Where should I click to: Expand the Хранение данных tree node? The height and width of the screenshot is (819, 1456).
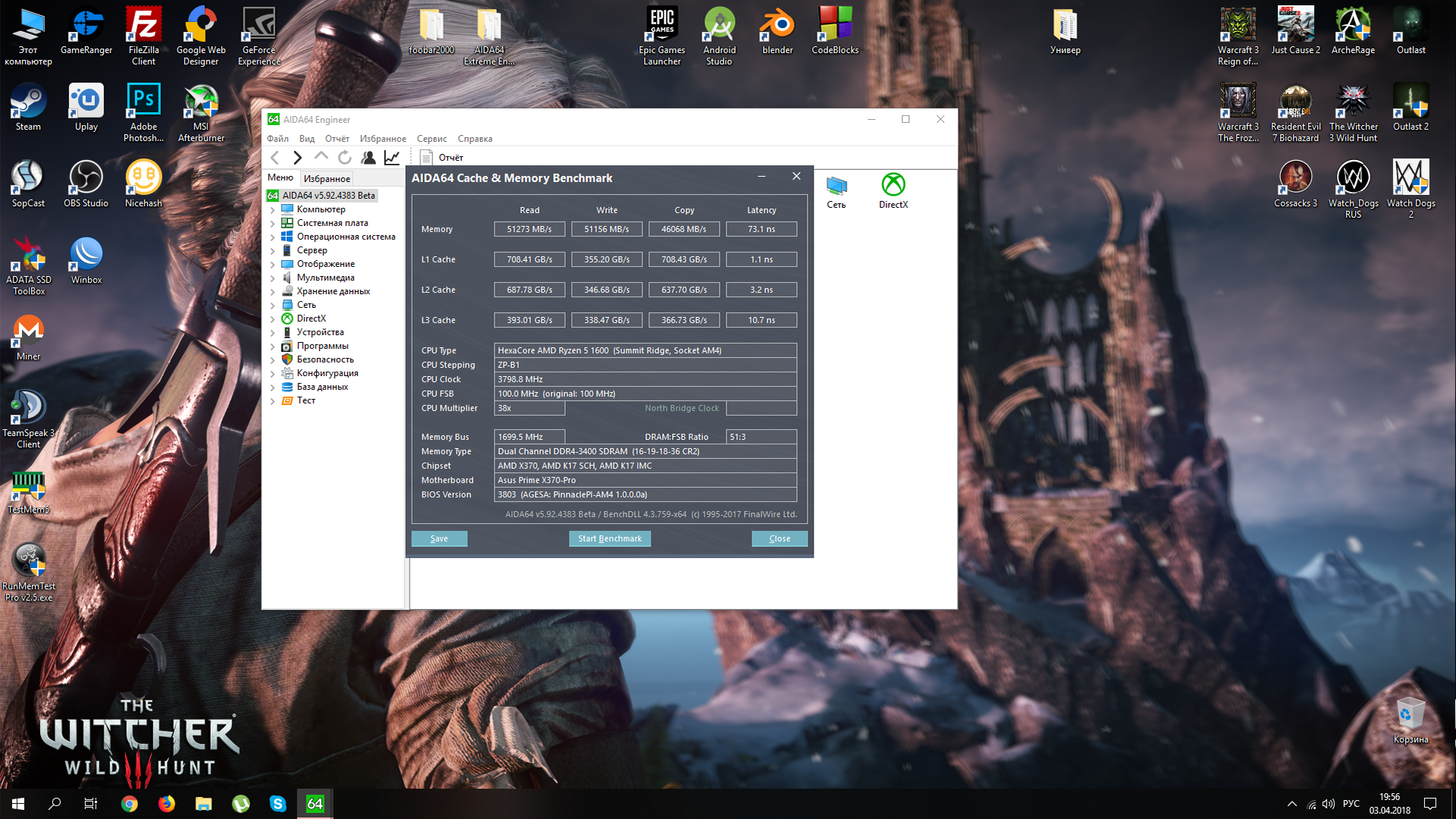(273, 292)
